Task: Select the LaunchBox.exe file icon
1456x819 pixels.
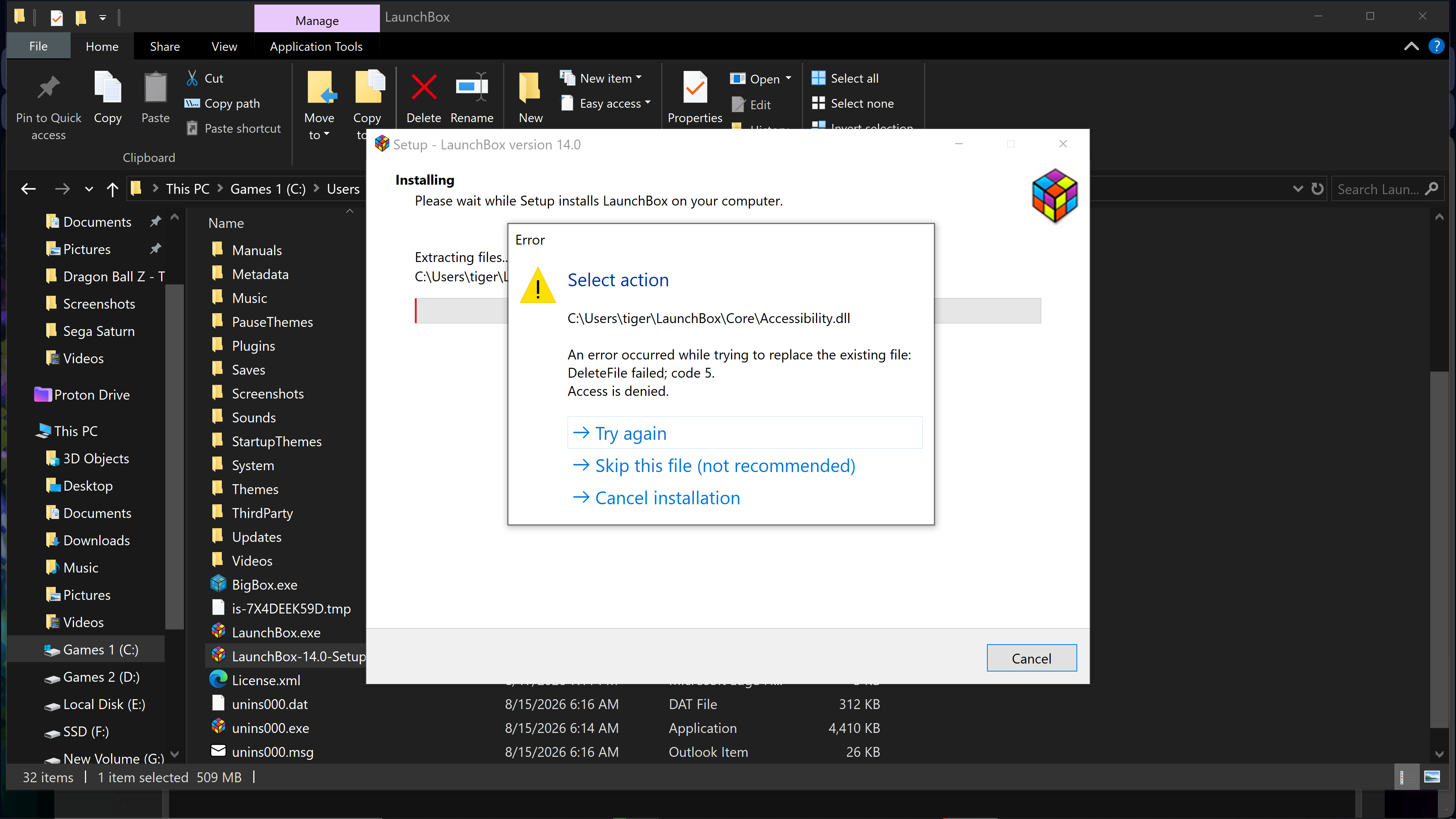Action: pos(218,631)
